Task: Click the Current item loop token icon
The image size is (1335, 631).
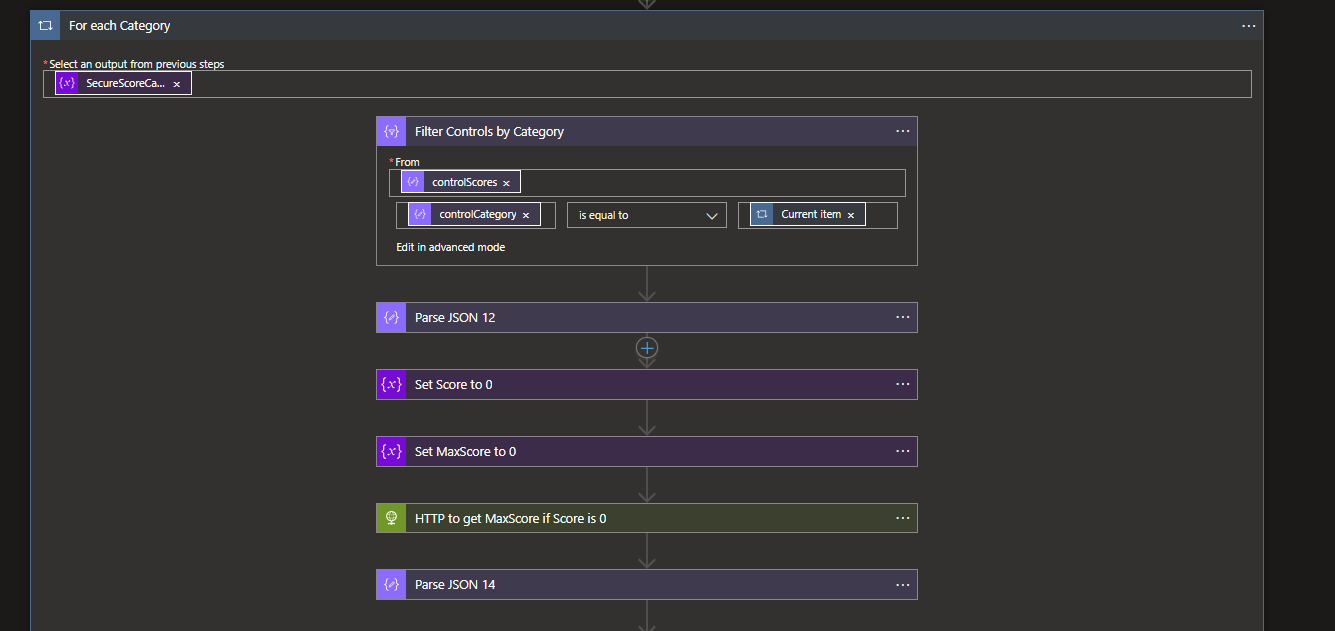Action: coord(762,214)
